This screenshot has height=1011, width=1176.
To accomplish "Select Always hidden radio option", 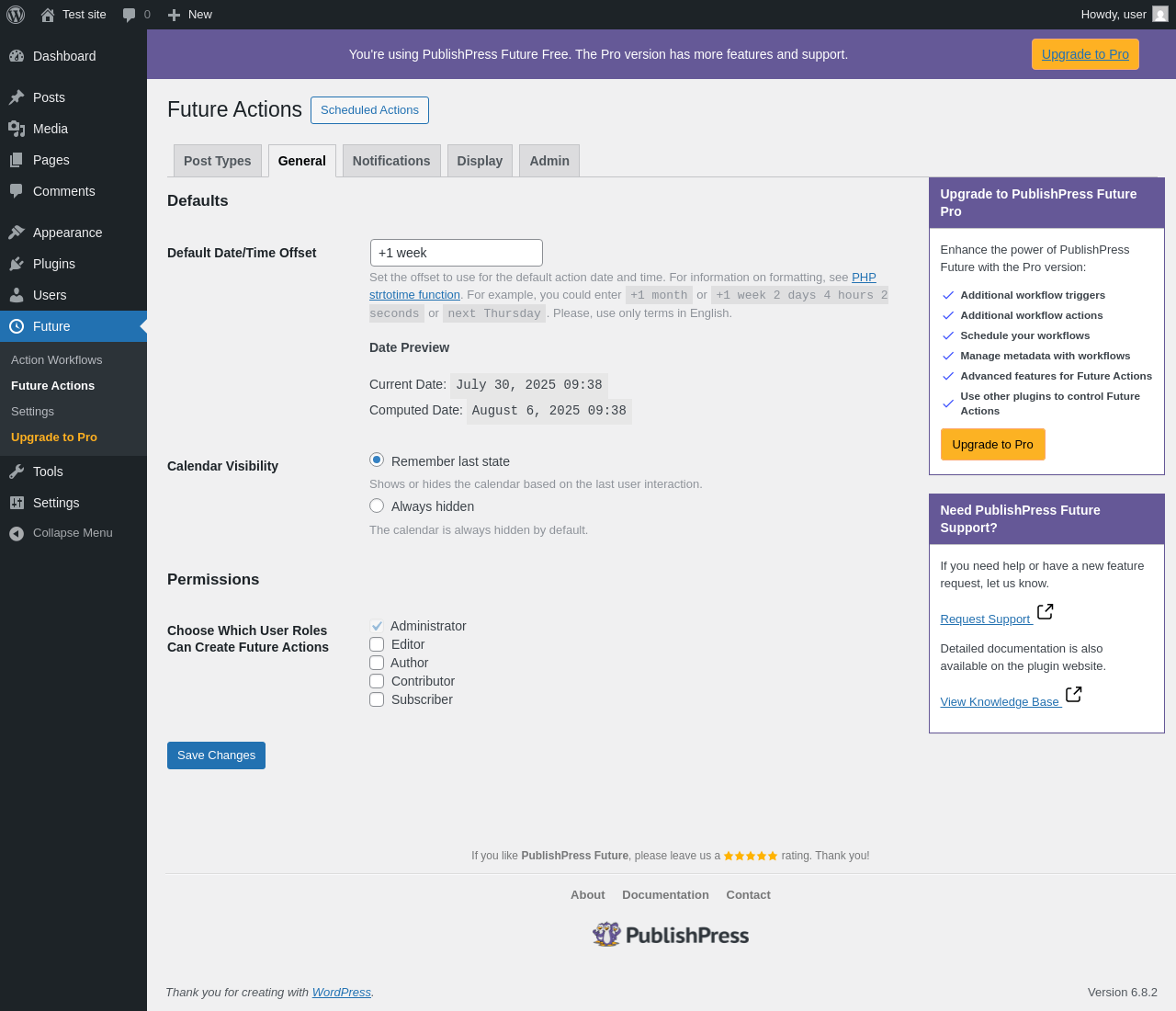I will pos(377,505).
